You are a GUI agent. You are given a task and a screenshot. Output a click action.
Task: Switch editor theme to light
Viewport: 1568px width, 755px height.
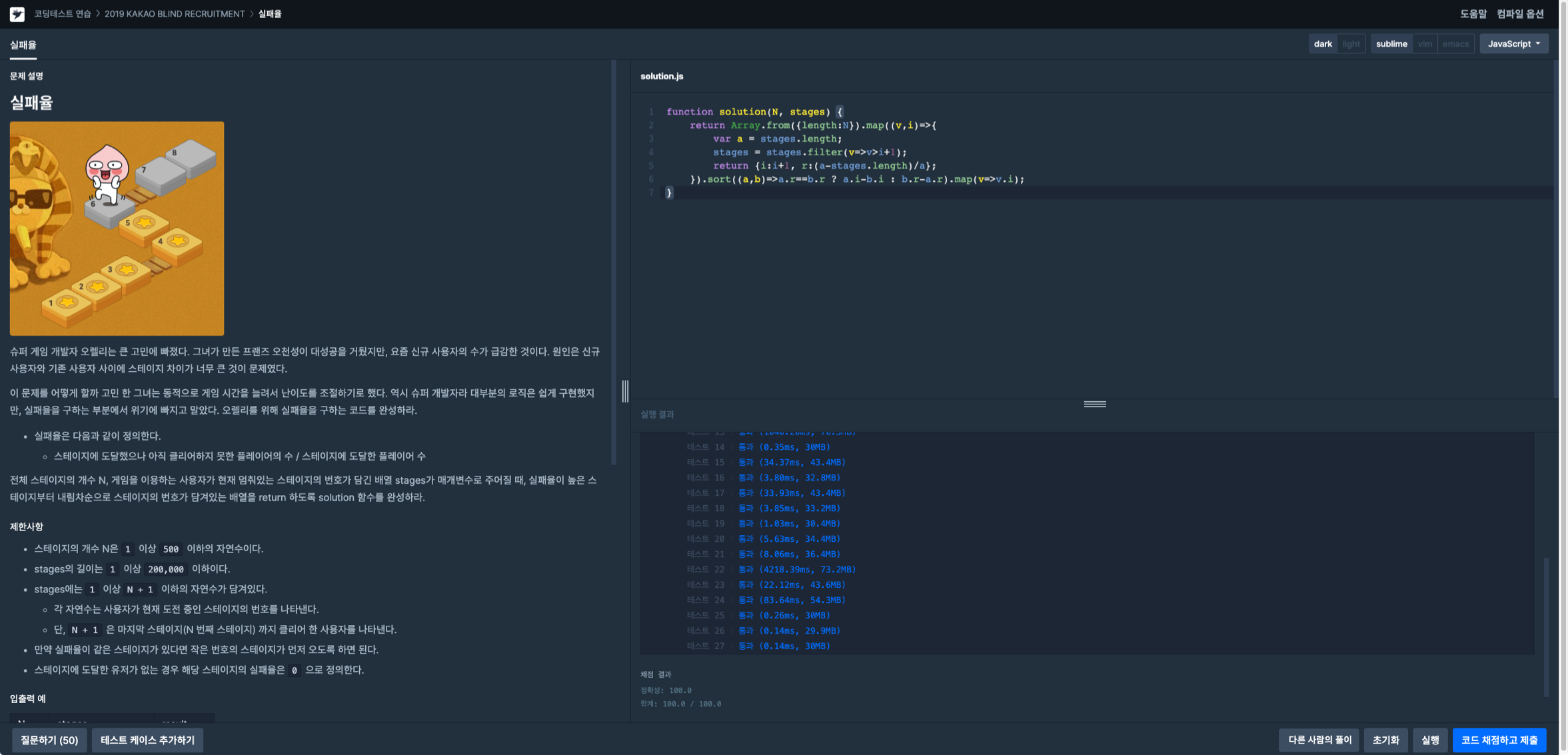coord(1351,44)
